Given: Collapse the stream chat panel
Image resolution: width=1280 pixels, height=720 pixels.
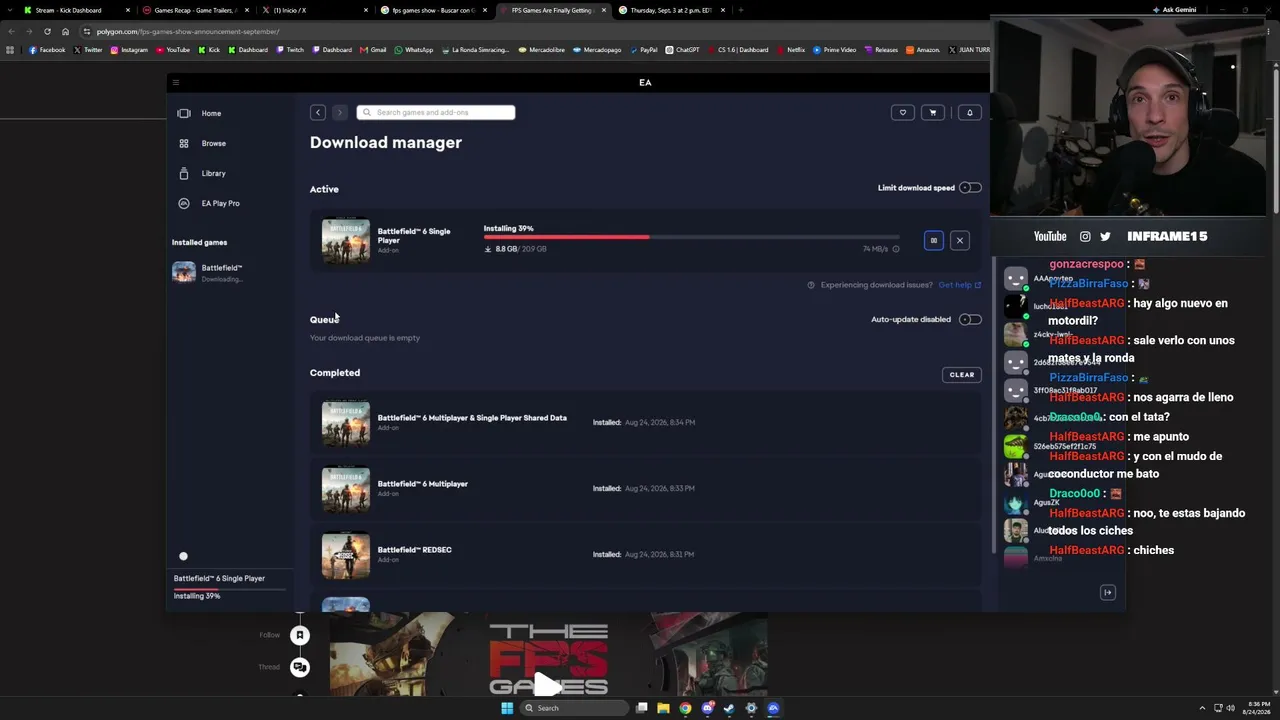Looking at the screenshot, I should click(x=1108, y=593).
